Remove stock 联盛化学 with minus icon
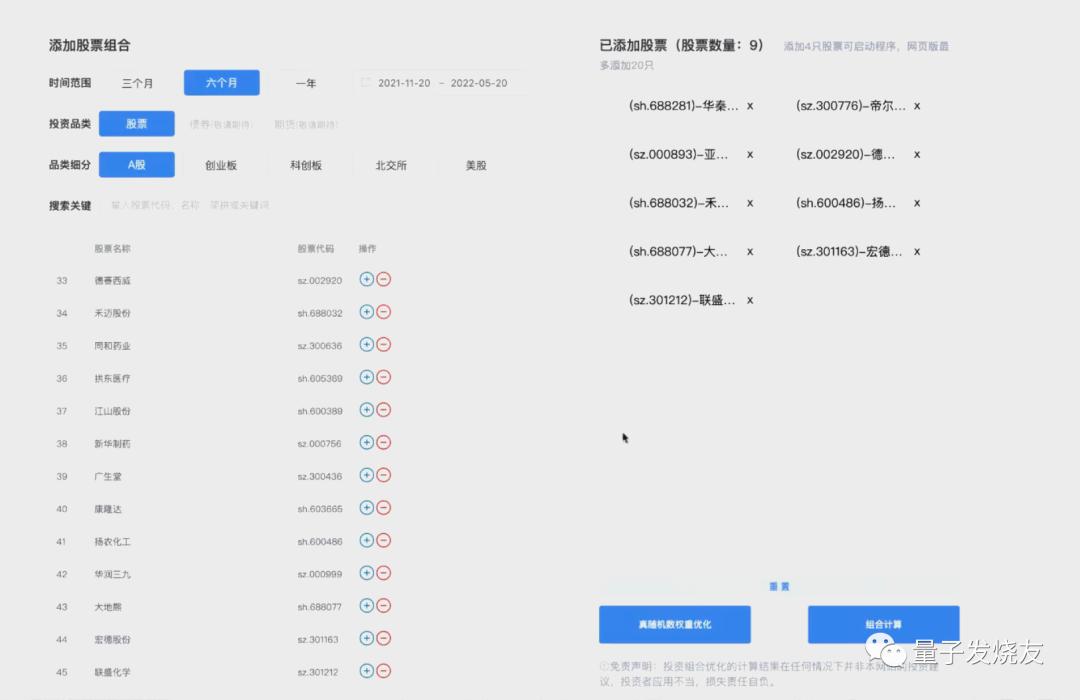Image resolution: width=1080 pixels, height=700 pixels. [x=384, y=671]
